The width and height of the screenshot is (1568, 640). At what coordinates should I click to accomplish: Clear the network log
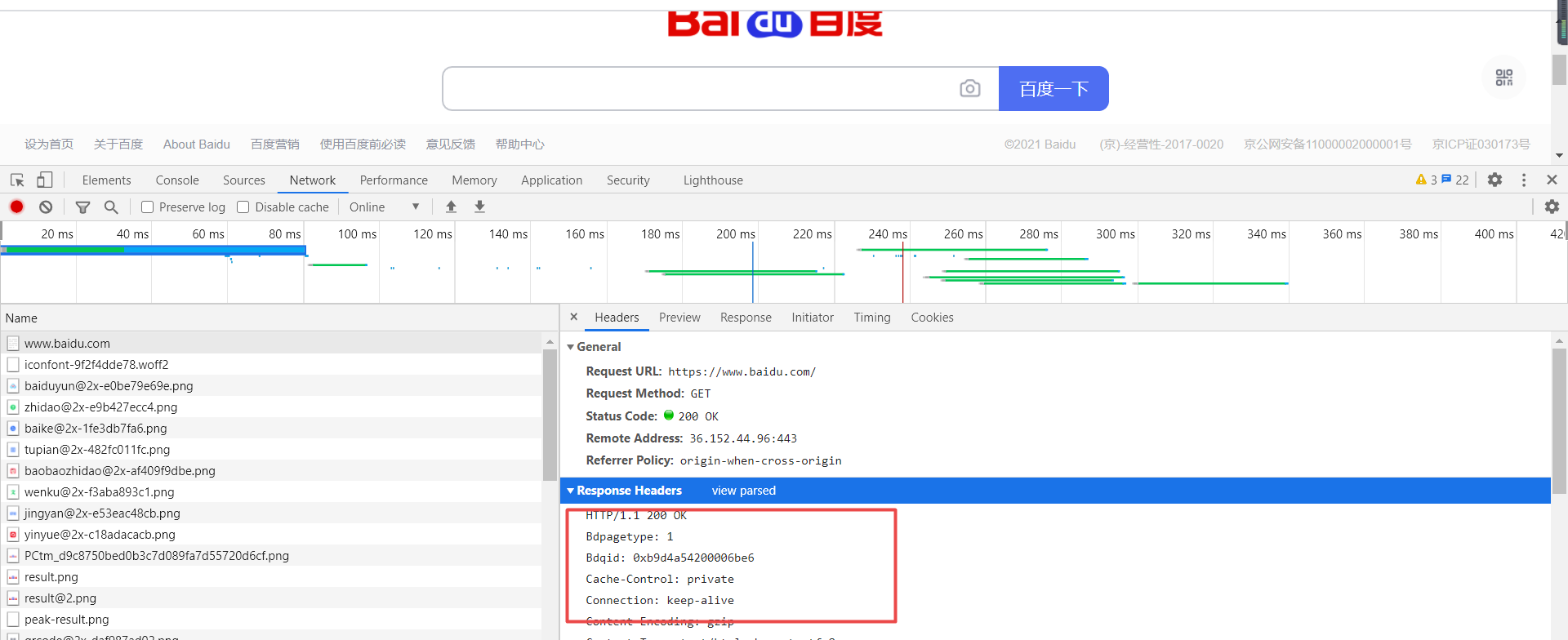coord(46,207)
